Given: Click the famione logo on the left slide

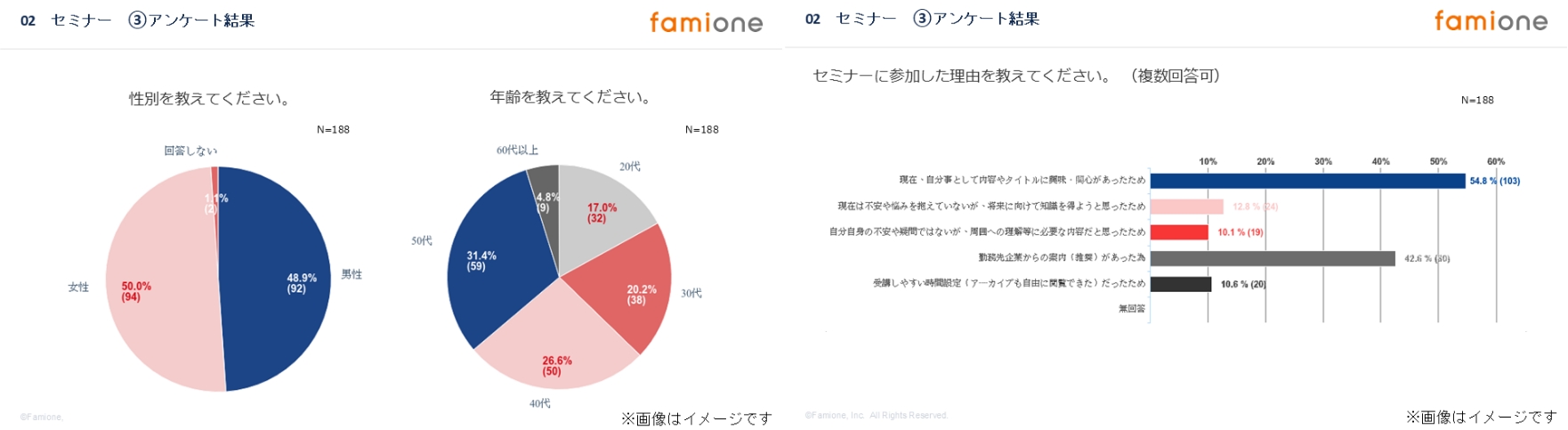Looking at the screenshot, I should [706, 22].
